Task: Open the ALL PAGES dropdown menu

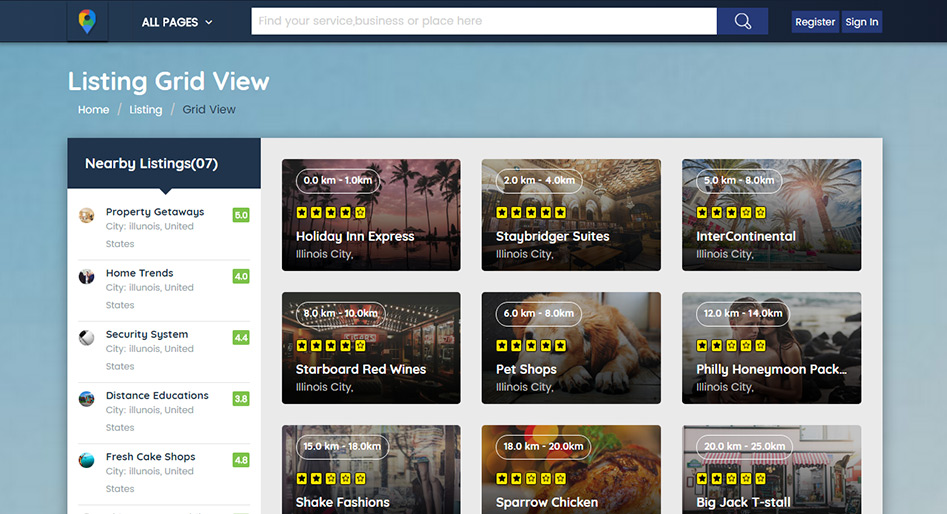Action: coord(177,22)
